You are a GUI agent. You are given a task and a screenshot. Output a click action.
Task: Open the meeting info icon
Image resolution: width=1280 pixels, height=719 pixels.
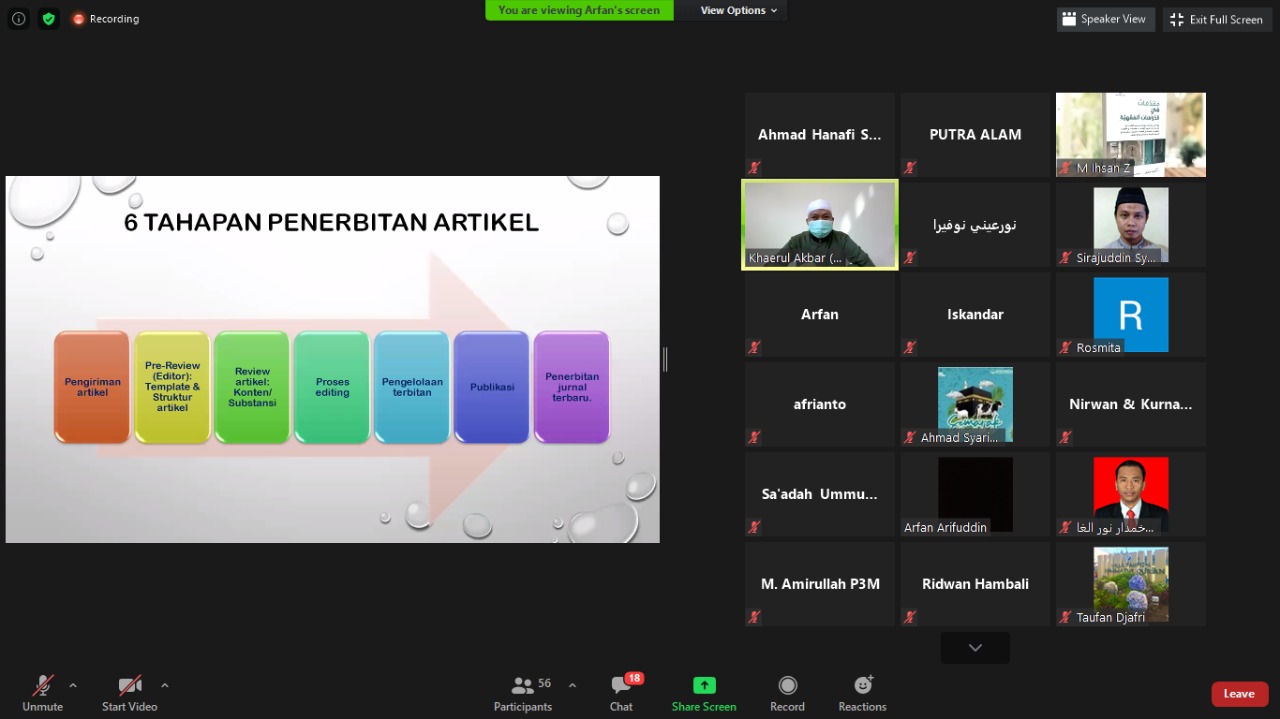(x=18, y=19)
